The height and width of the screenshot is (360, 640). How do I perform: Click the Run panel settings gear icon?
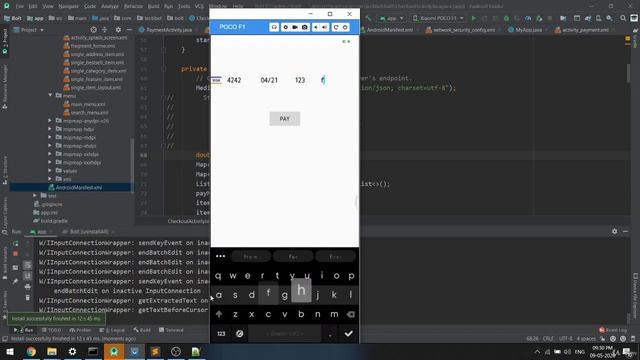pos(615,231)
